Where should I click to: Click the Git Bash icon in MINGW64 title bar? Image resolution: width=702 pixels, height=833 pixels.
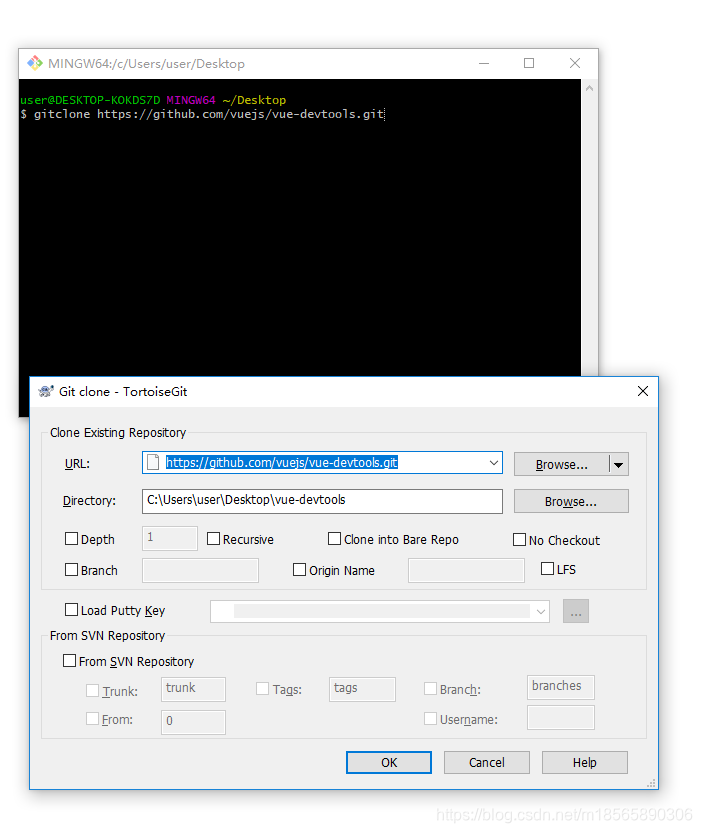point(35,63)
